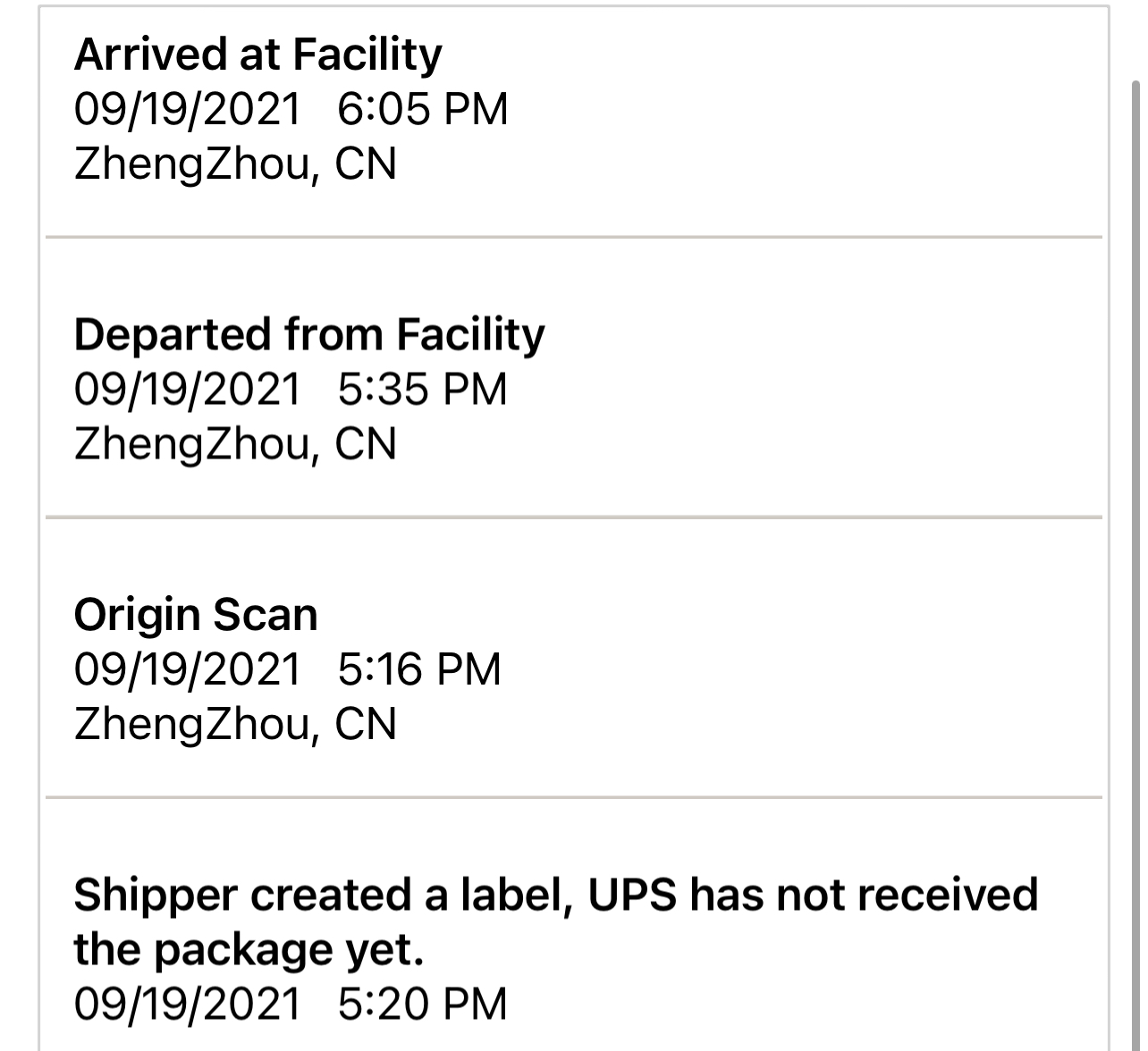Screen dimensions: 1148x1051
Task: Click the vertical scrollbar on the right
Action: tap(1135, 536)
